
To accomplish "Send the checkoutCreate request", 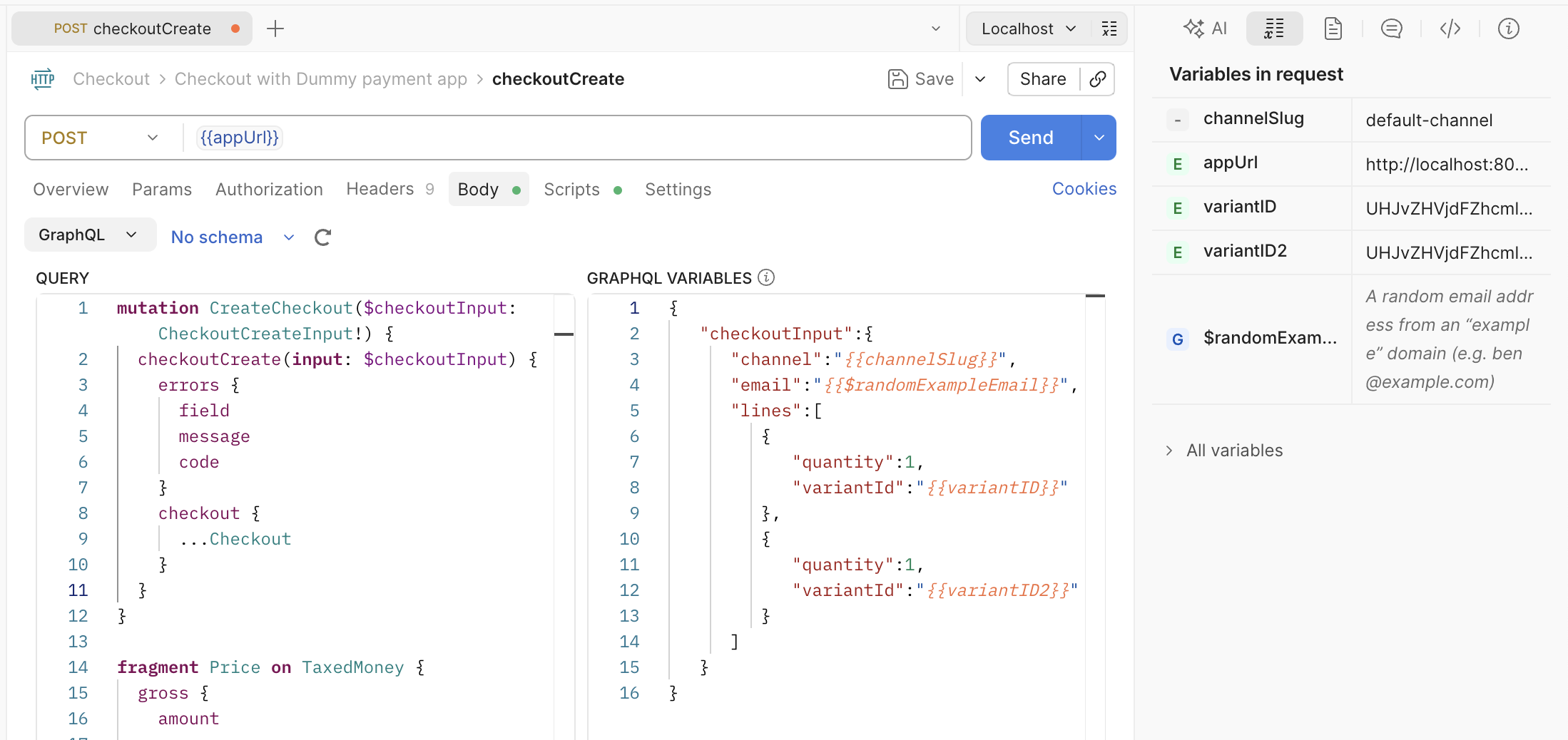I will pyautogui.click(x=1030, y=137).
